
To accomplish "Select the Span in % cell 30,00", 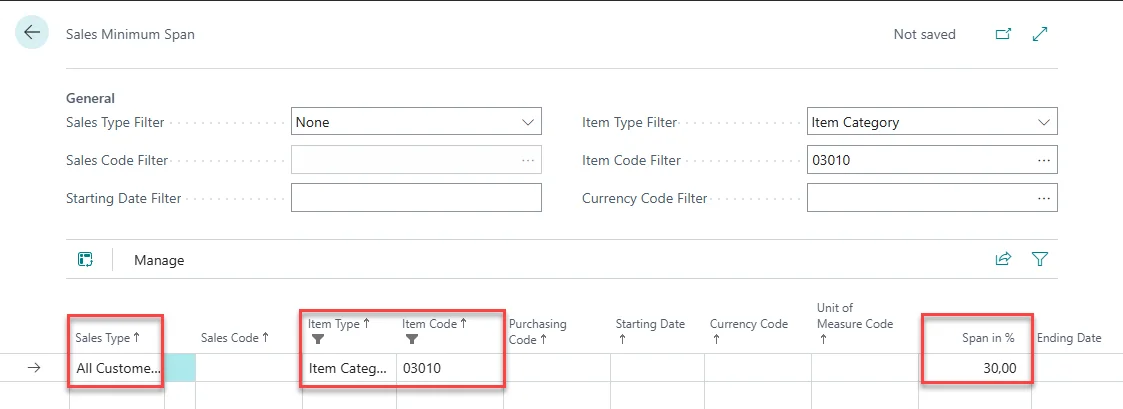I will tap(975, 368).
